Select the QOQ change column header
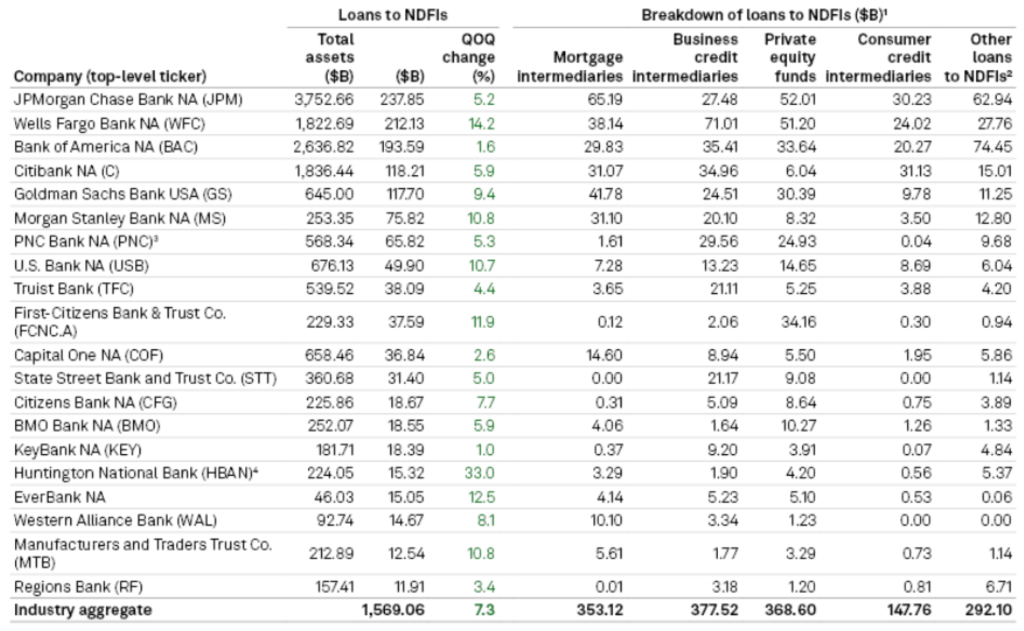This screenshot has width=1024, height=631. [x=468, y=57]
